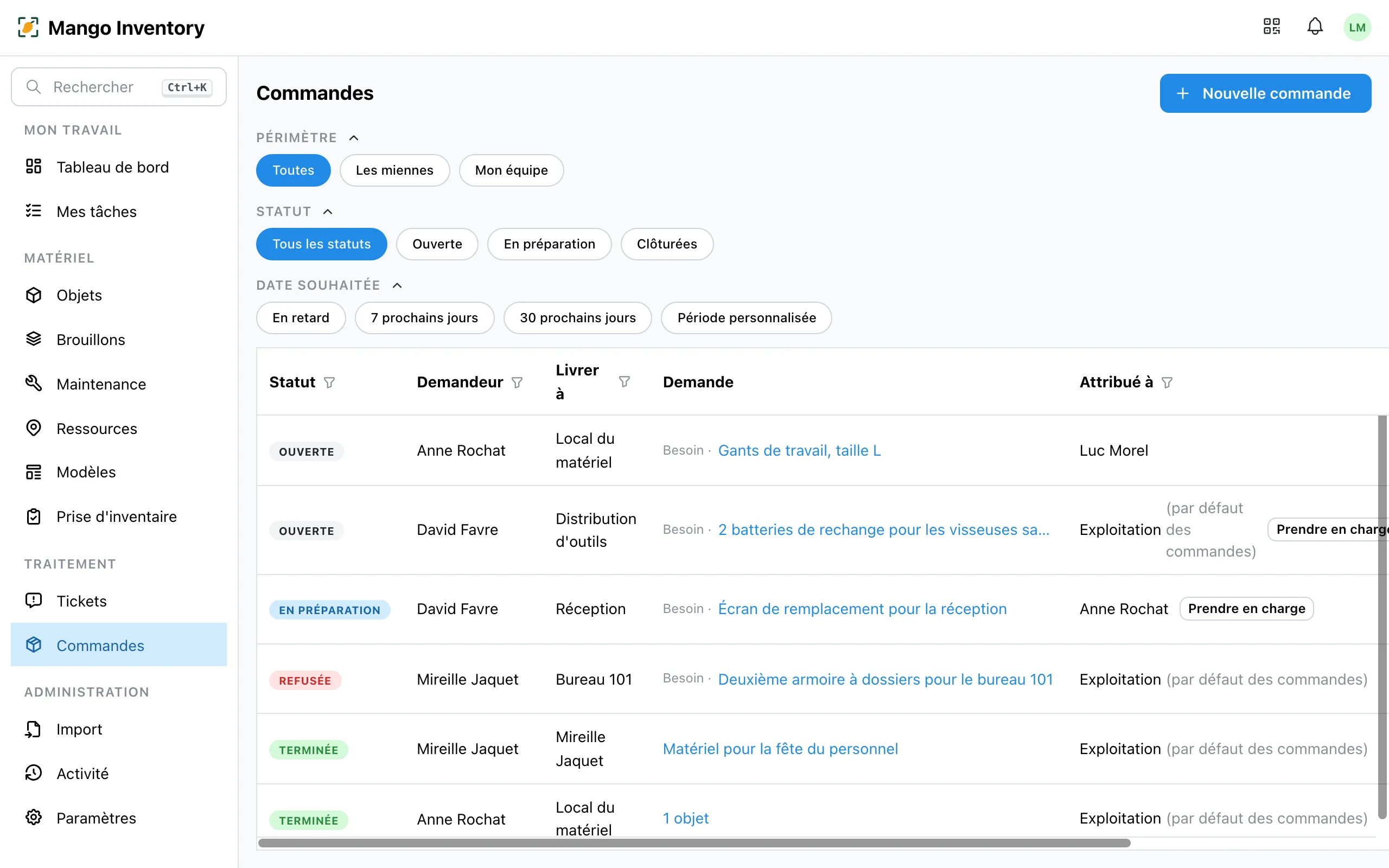Collapse the Statut filter section
This screenshot has width=1389, height=868.
(x=328, y=212)
